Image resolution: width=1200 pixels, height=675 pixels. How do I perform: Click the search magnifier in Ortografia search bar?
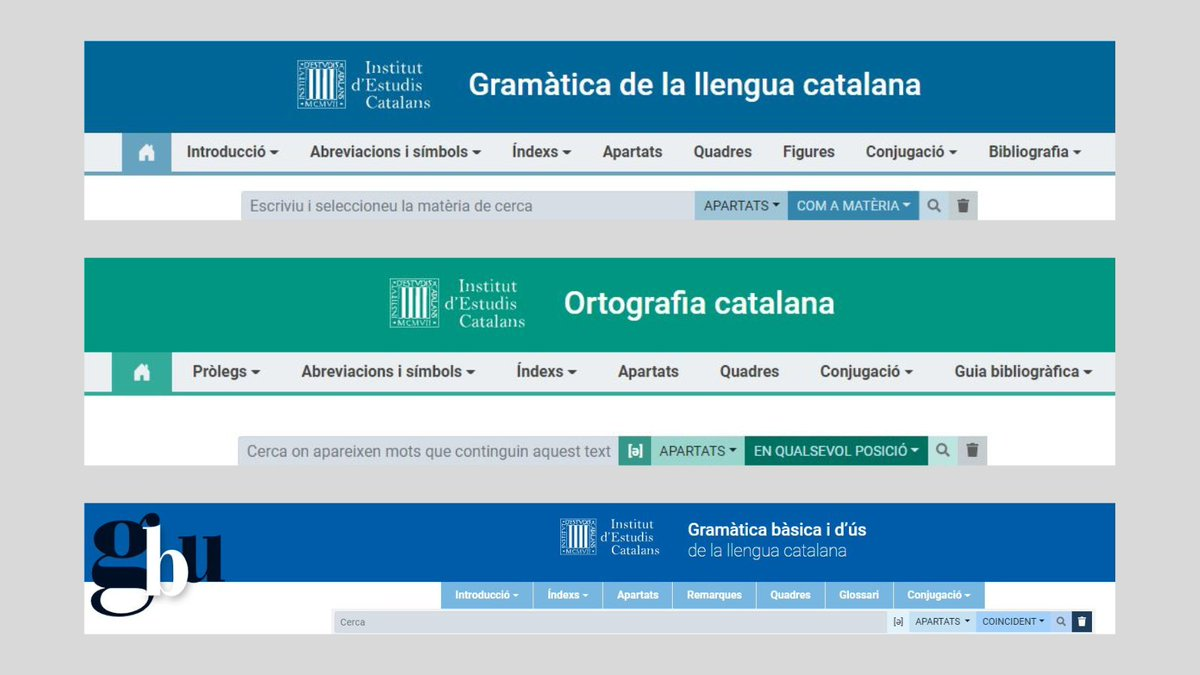click(942, 451)
